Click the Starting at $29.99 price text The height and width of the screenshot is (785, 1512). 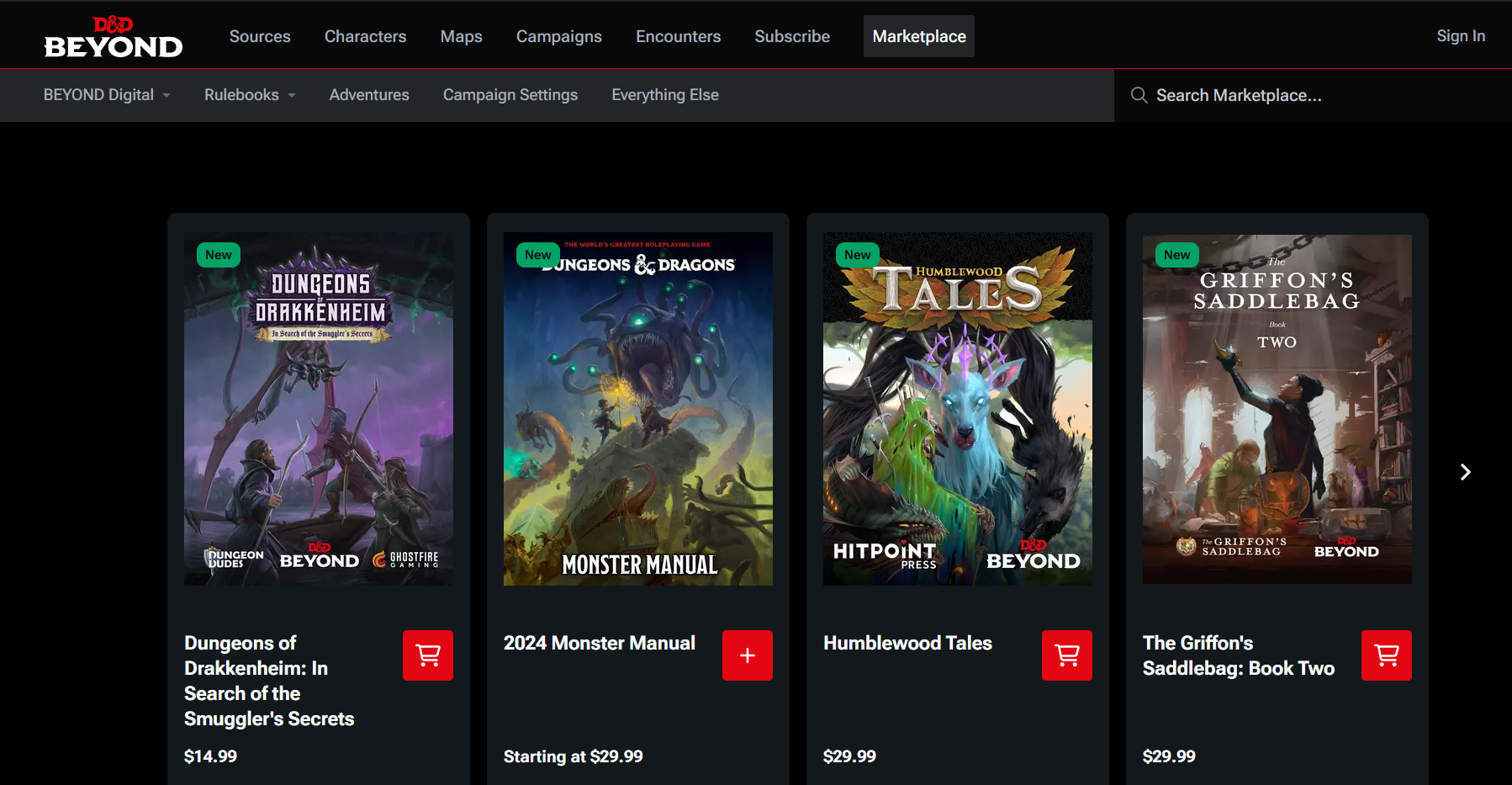[x=574, y=756]
